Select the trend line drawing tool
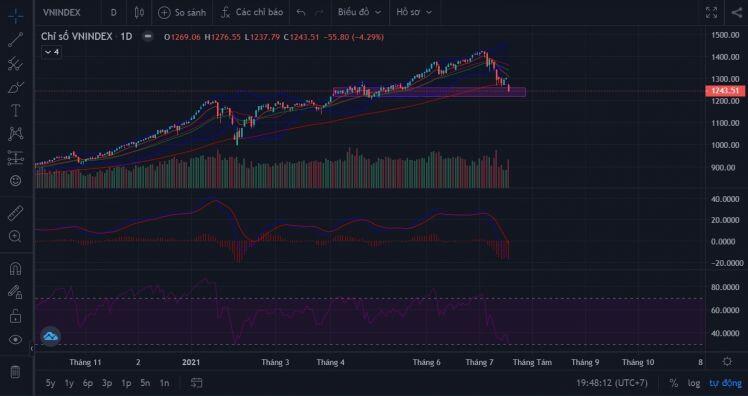748x396 pixels. point(15,40)
